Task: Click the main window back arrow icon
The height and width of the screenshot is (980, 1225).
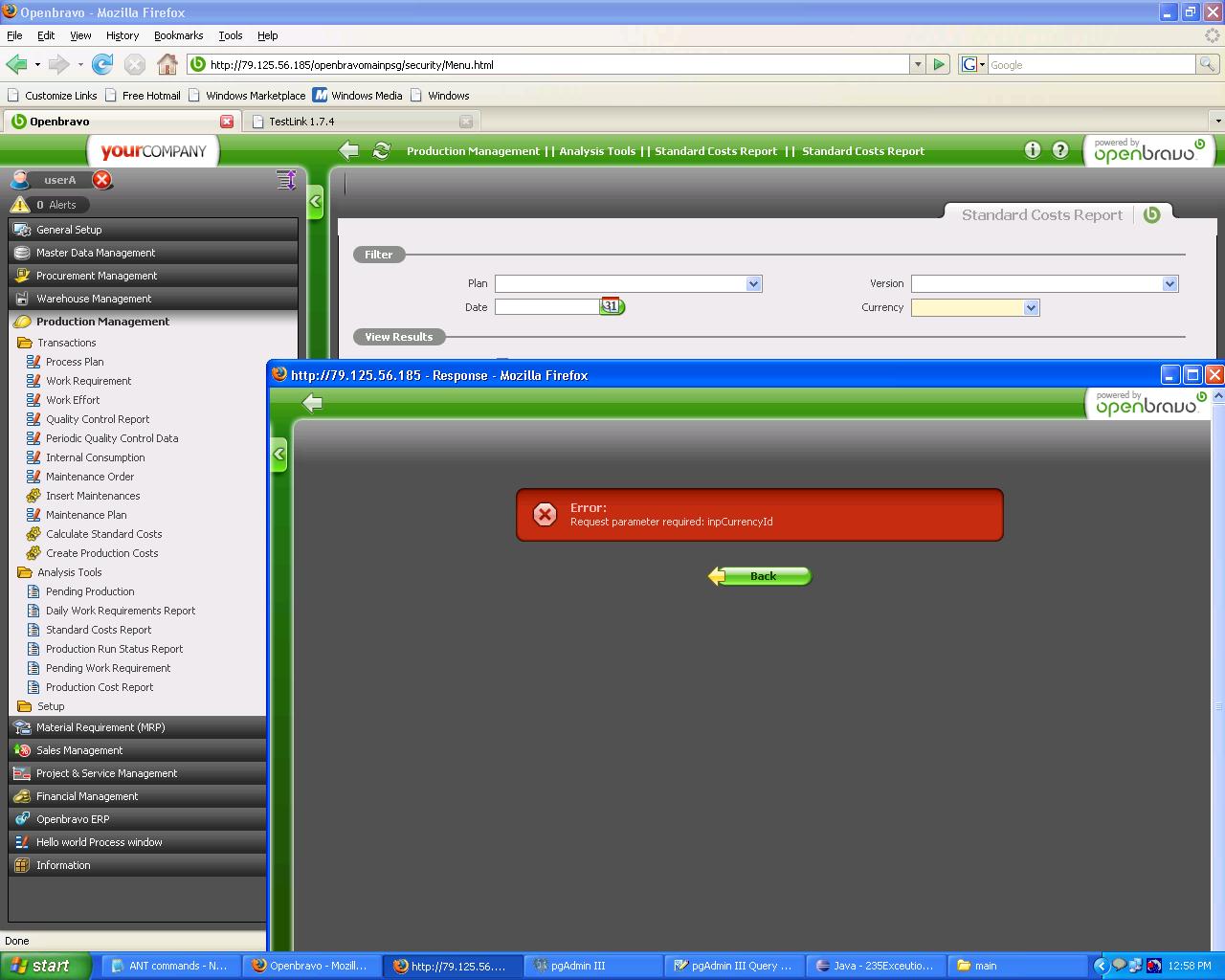Action: pyautogui.click(x=349, y=150)
